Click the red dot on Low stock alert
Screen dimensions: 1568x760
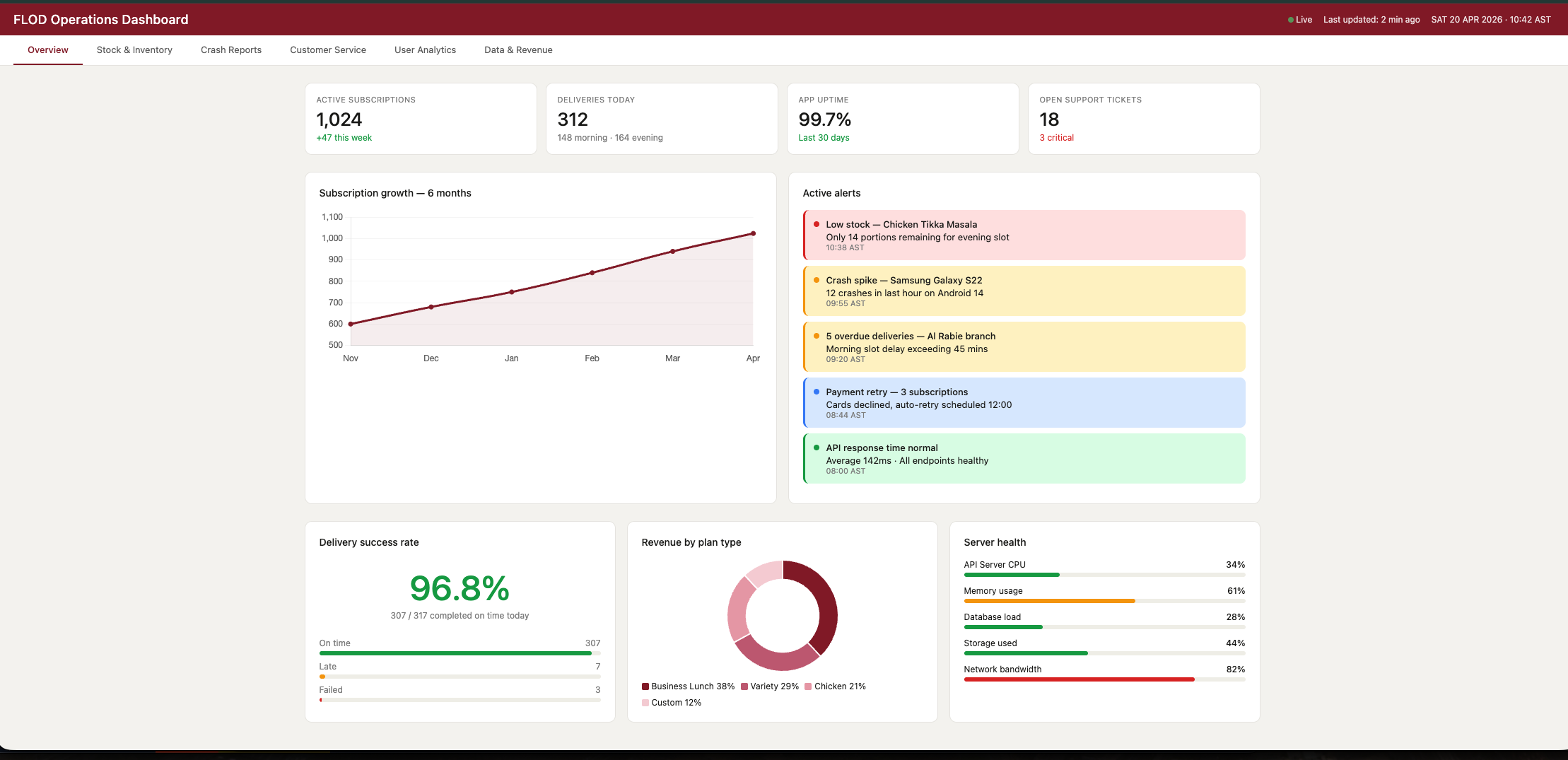click(817, 224)
